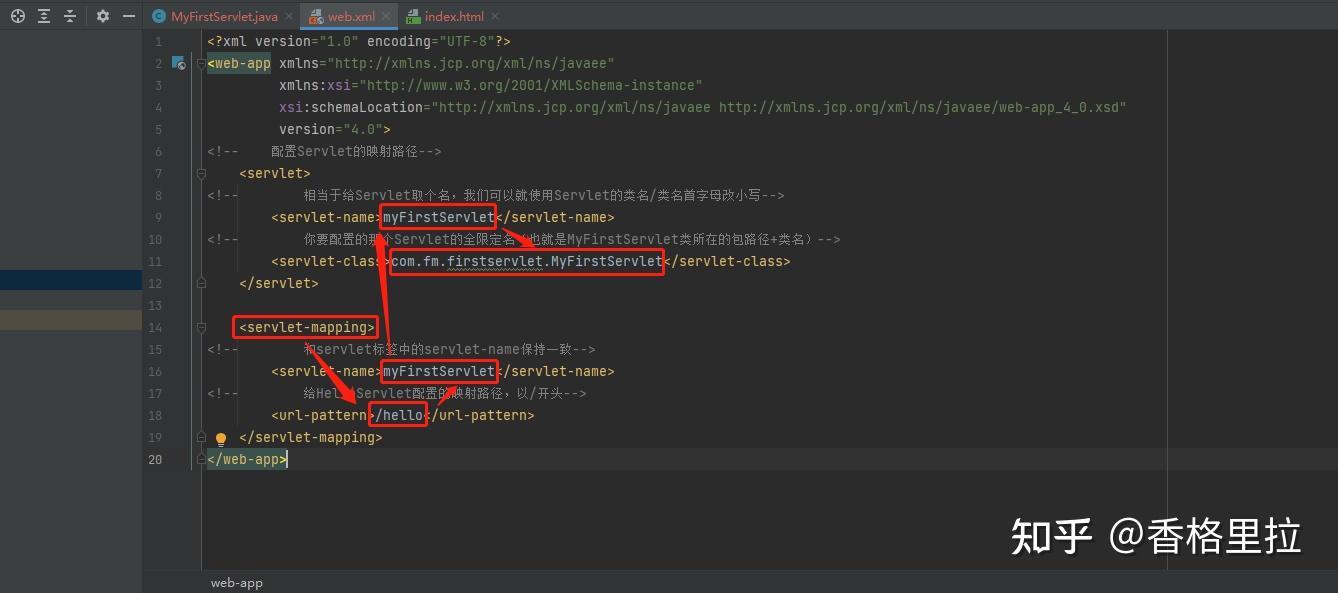1338x593 pixels.
Task: Click the HTML file icon on index.html tab
Action: 413,16
